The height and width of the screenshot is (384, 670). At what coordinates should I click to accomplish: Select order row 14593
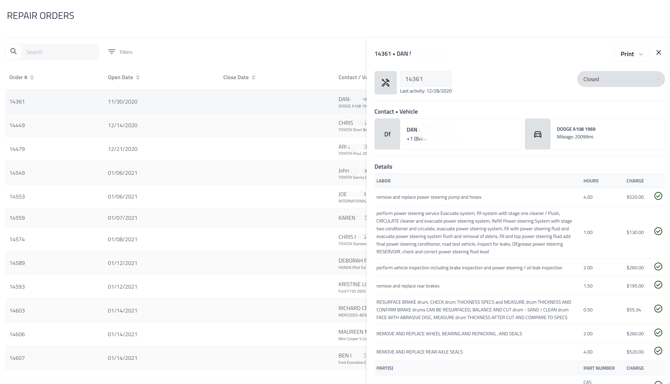click(185, 287)
